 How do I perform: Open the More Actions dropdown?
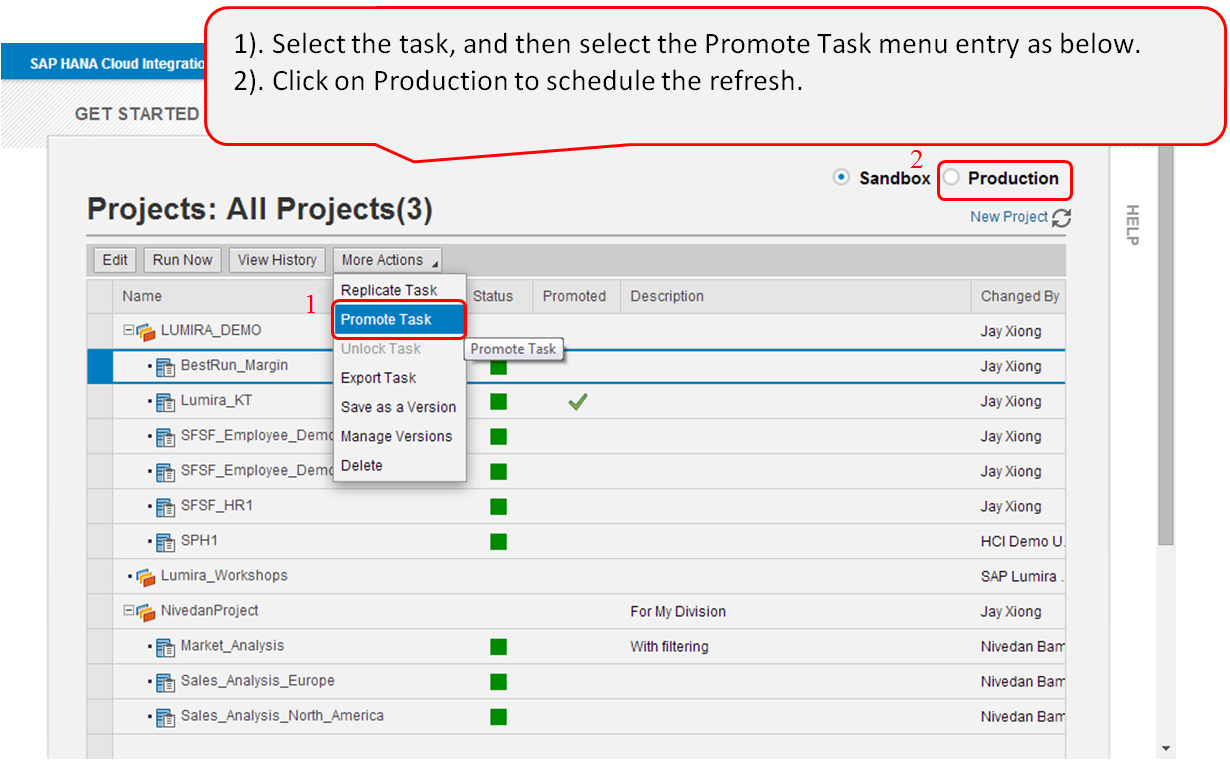click(x=388, y=260)
